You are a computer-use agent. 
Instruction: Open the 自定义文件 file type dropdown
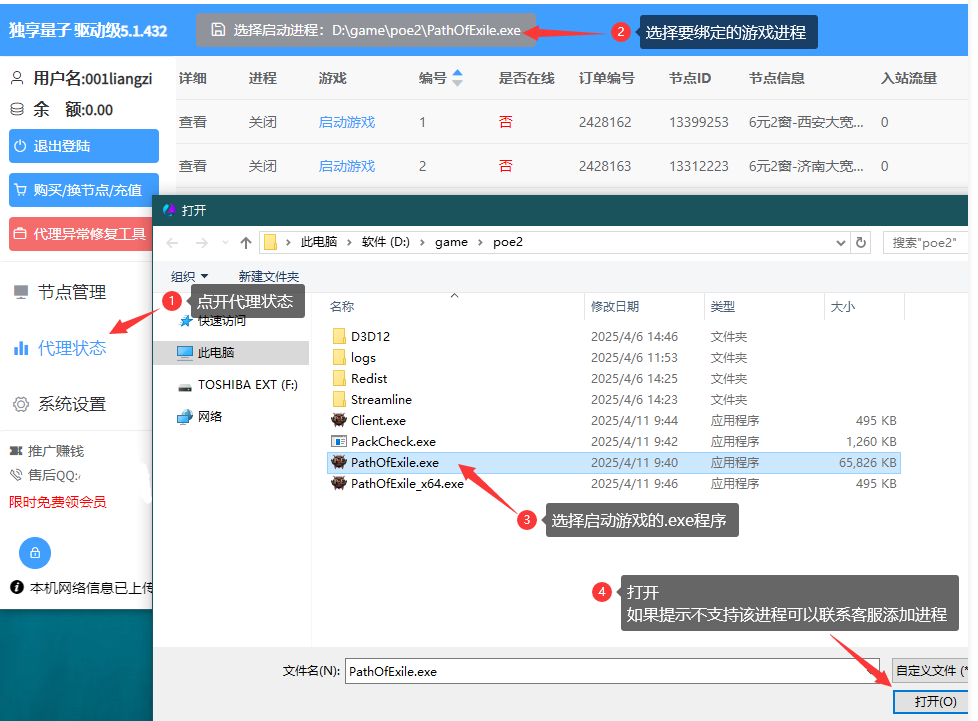pos(931,670)
